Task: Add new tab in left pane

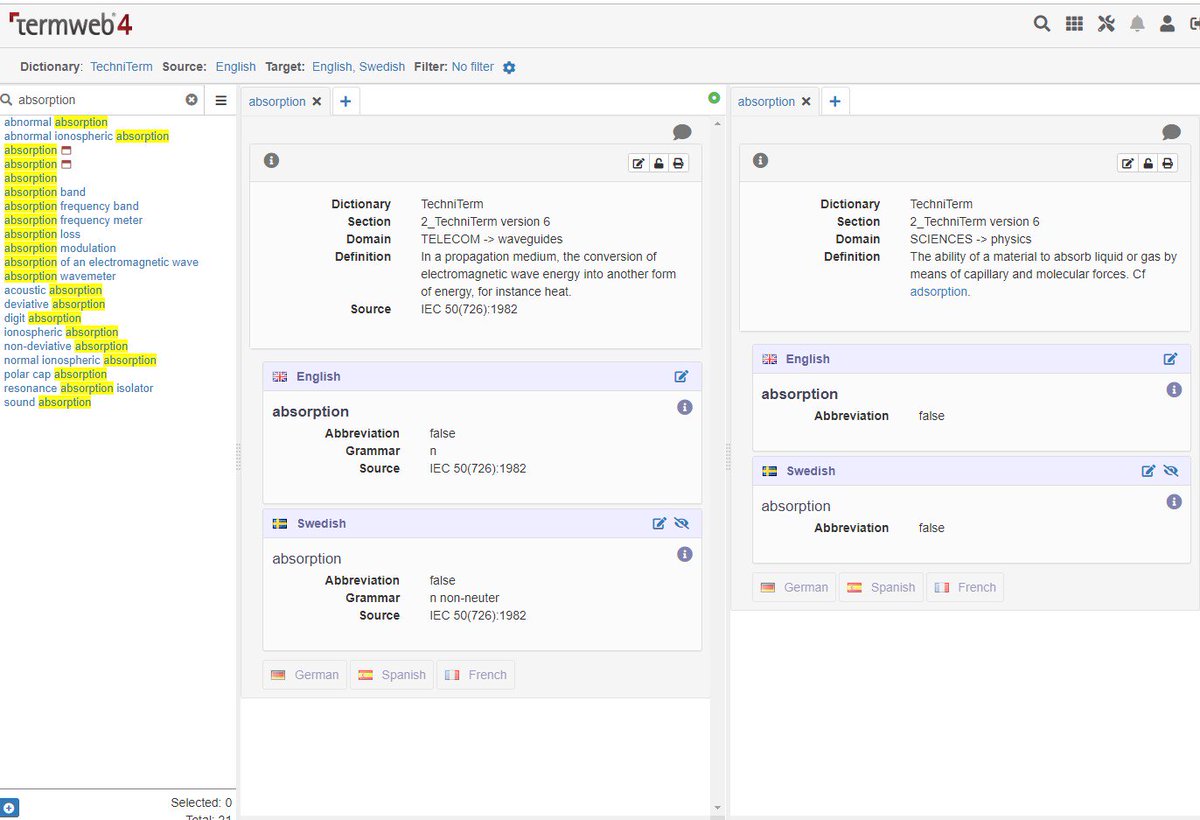Action: (x=345, y=101)
